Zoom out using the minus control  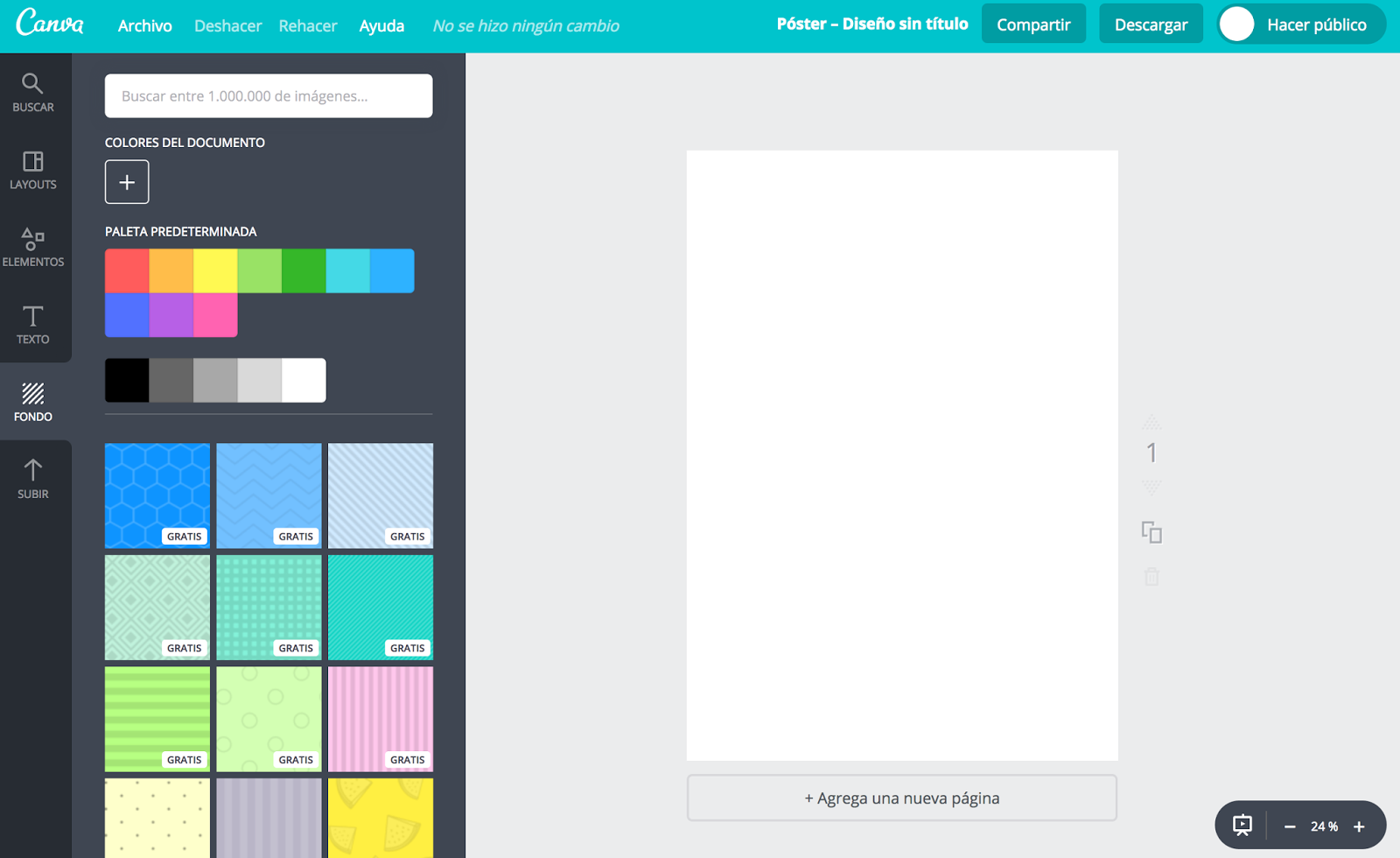[x=1289, y=825]
